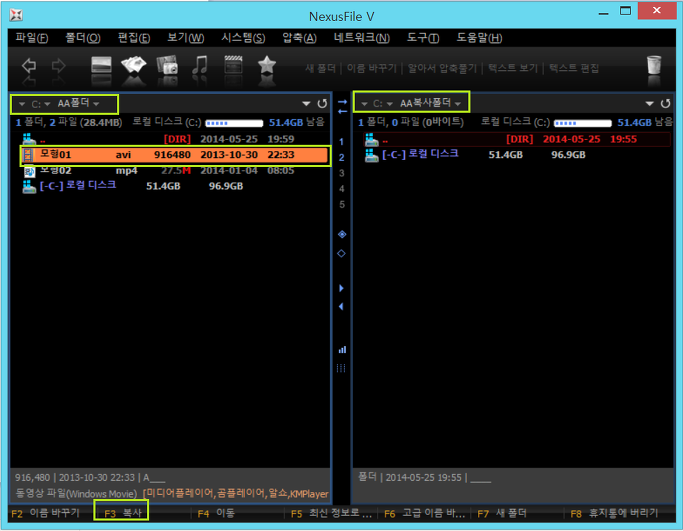Screen dimensions: 683x531
Task: Open the 보기(W) menu
Action: pos(186,38)
